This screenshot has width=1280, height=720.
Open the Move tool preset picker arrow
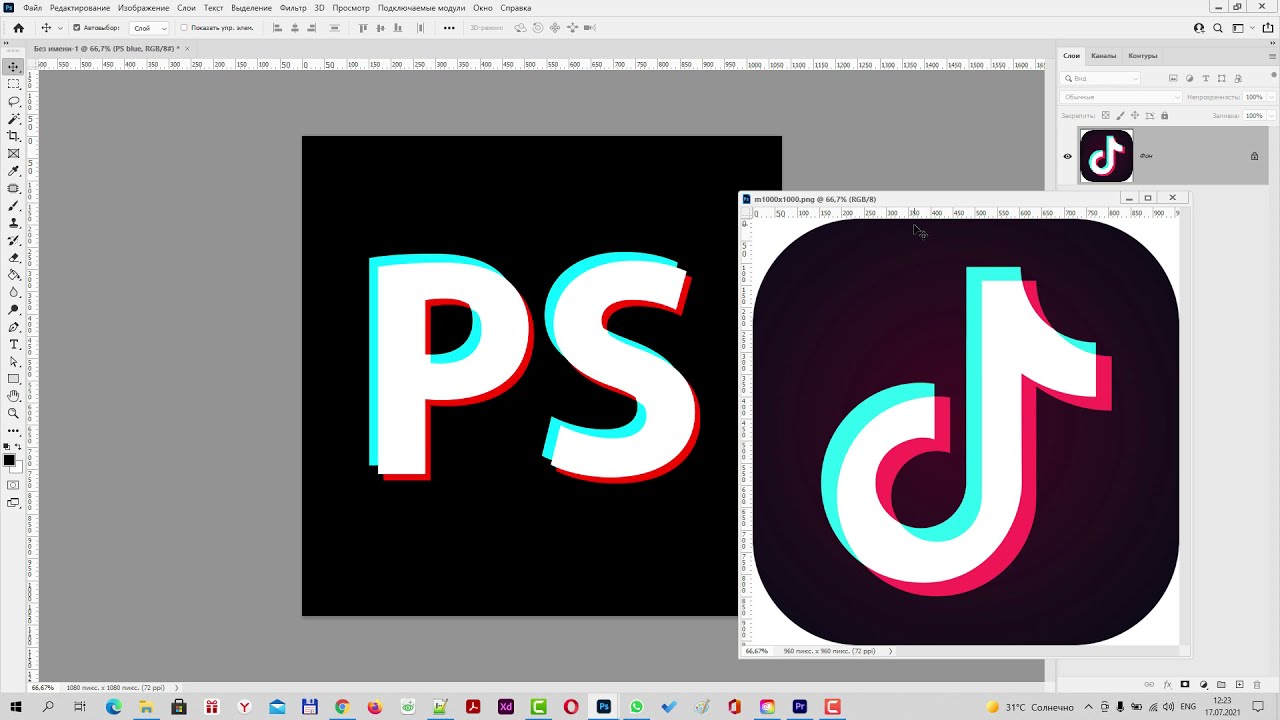(60, 28)
